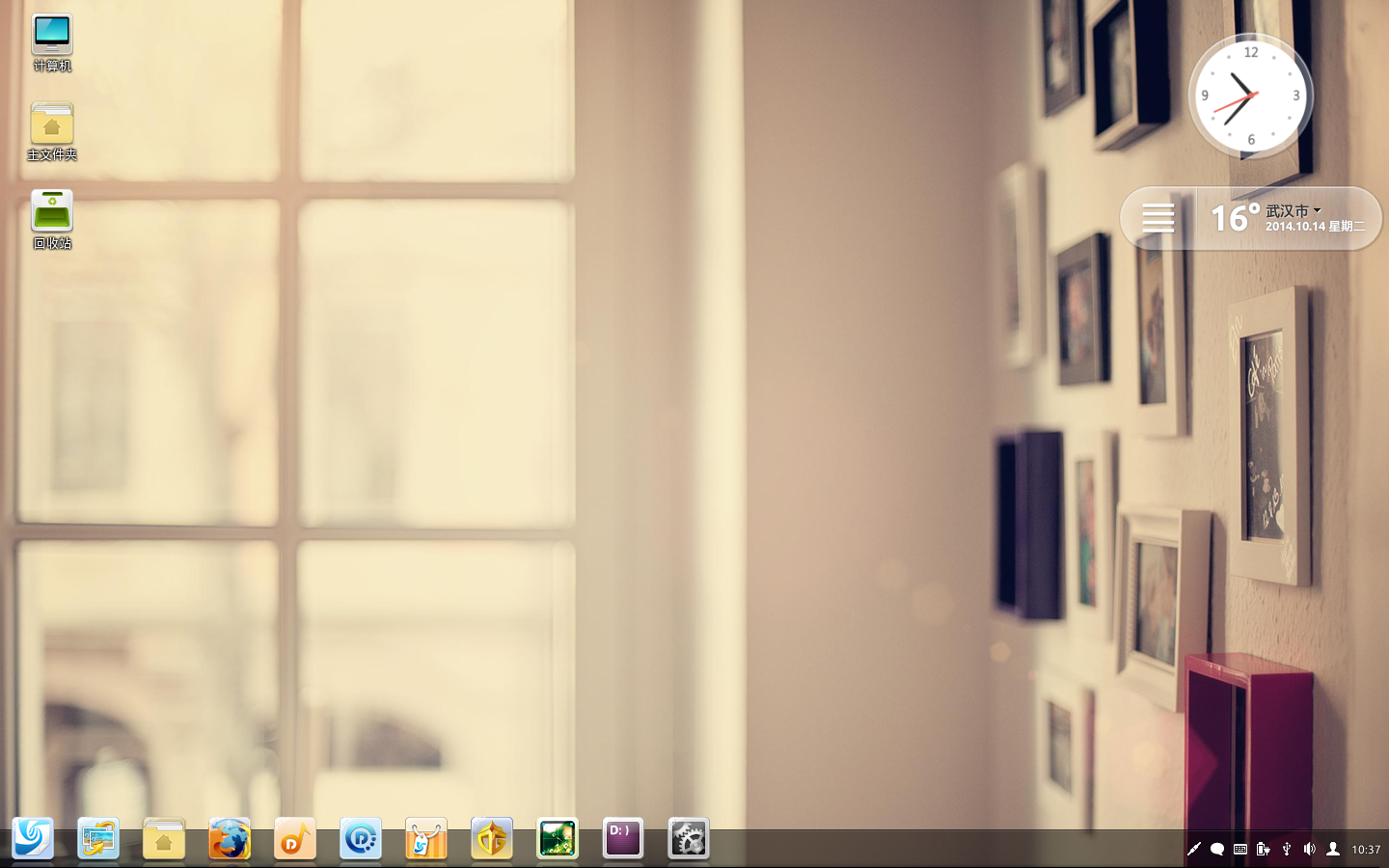Open the Deepin launcher in the dock
Viewport: 1389px width, 868px height.
point(33,839)
